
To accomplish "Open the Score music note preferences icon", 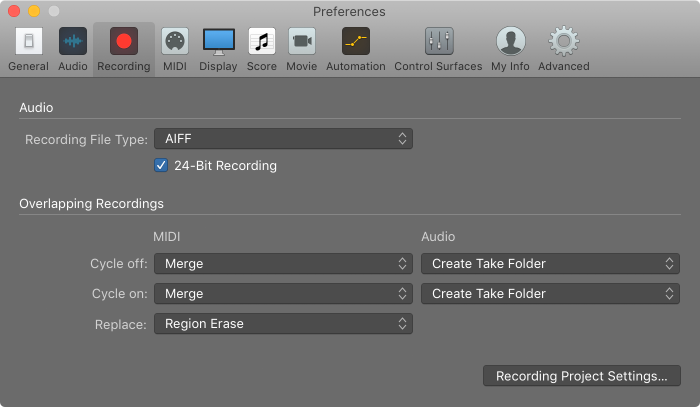I will click(x=262, y=41).
